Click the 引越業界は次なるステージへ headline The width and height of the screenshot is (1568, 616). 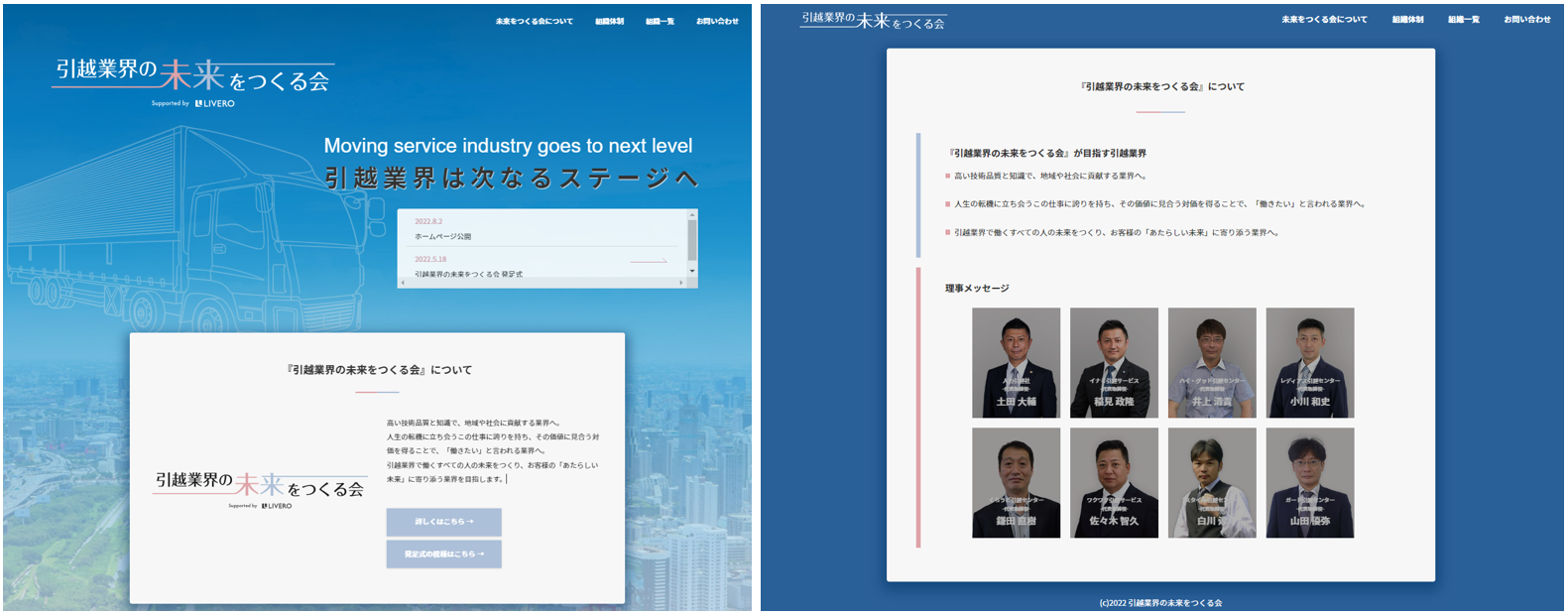(511, 179)
